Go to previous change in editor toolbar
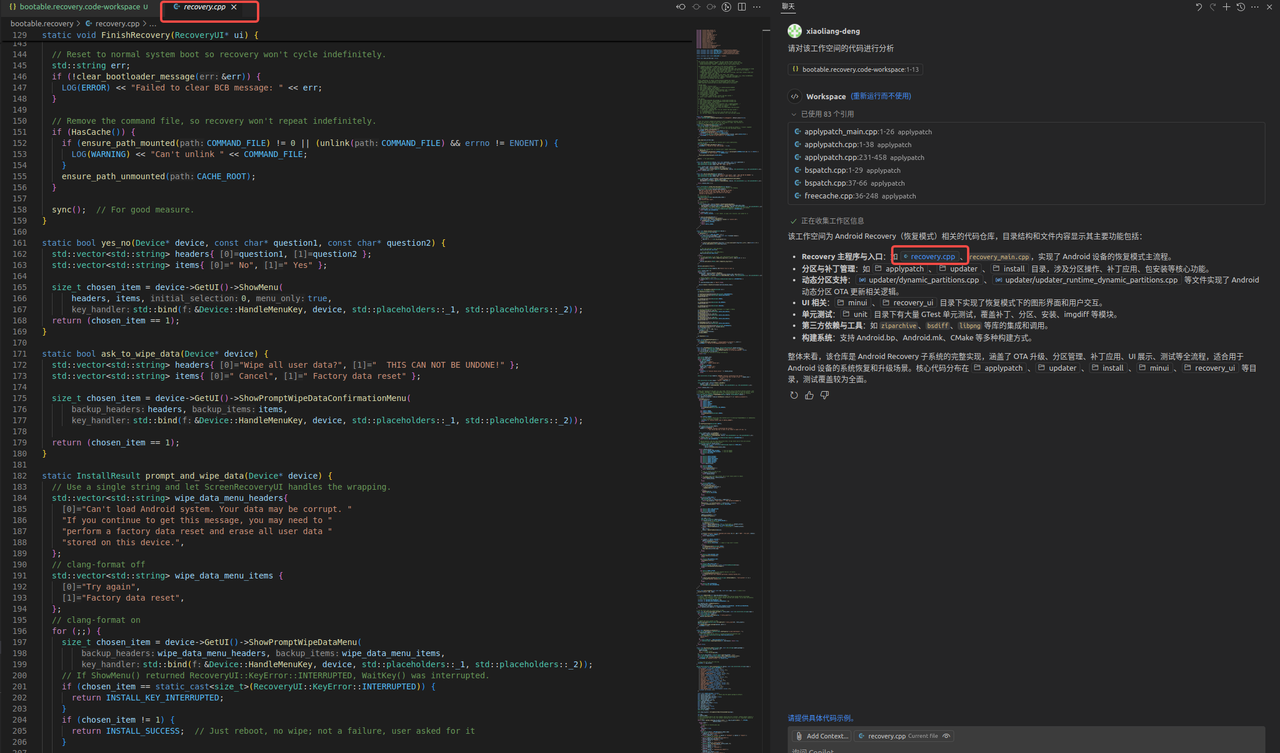 (x=681, y=7)
